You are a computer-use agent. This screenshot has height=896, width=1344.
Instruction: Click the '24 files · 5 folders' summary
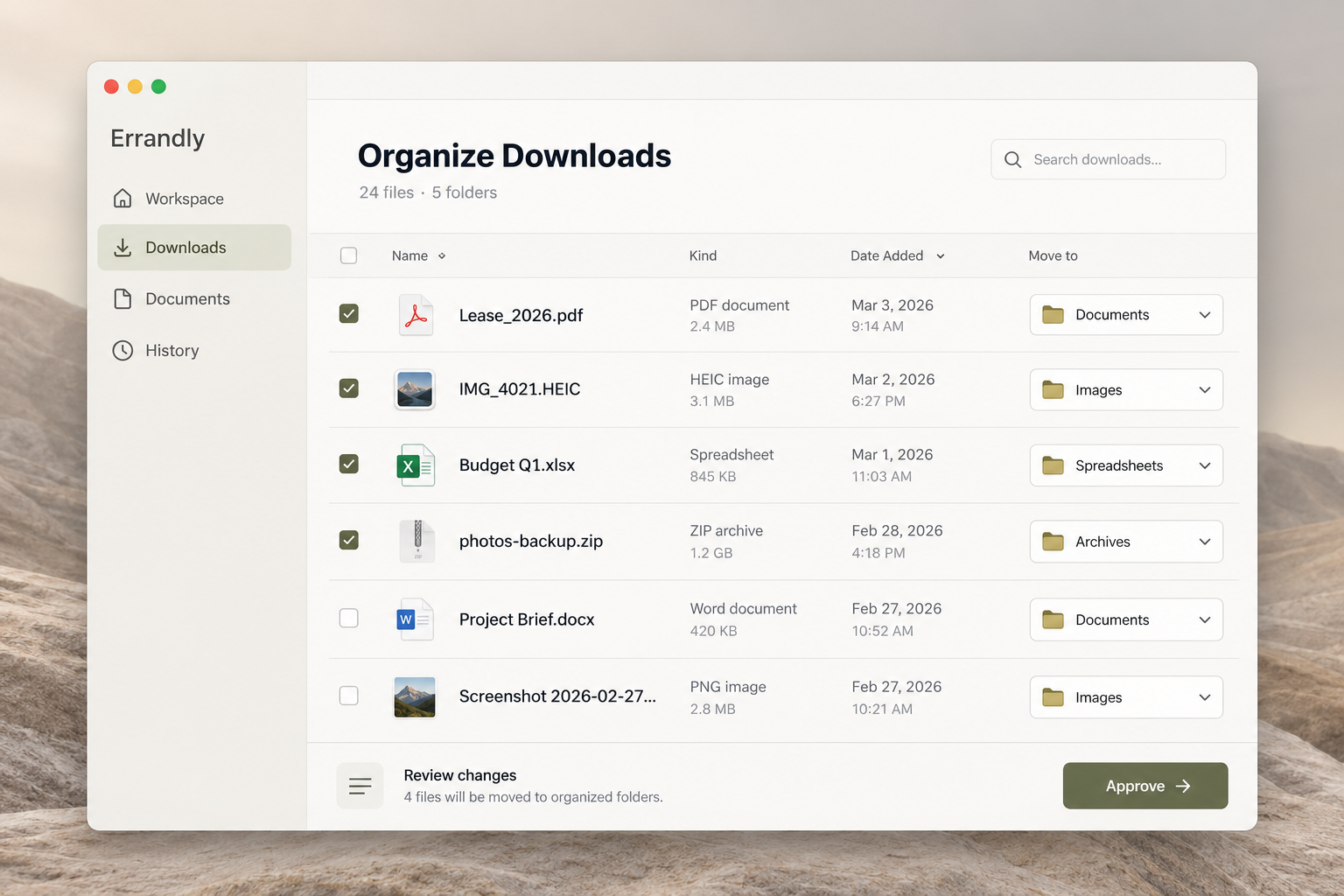pos(428,192)
